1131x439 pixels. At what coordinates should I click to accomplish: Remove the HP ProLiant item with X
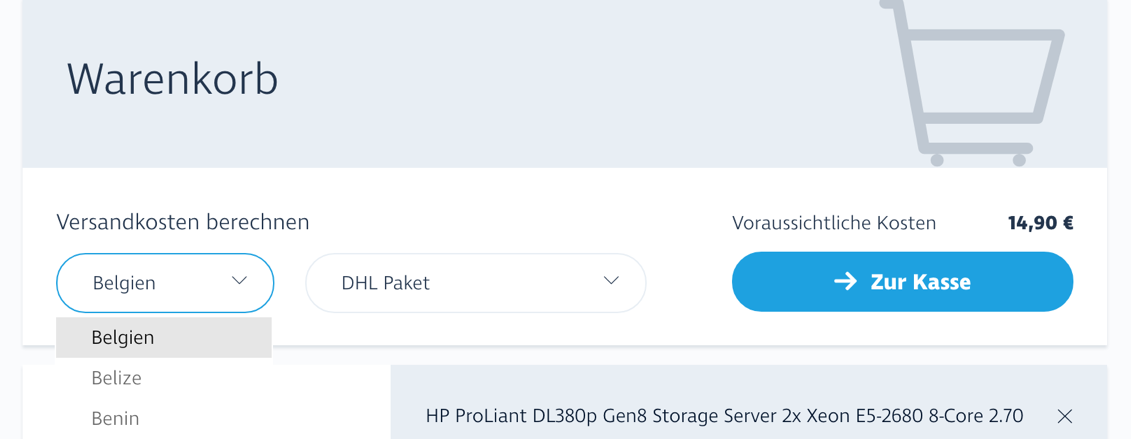(1064, 416)
